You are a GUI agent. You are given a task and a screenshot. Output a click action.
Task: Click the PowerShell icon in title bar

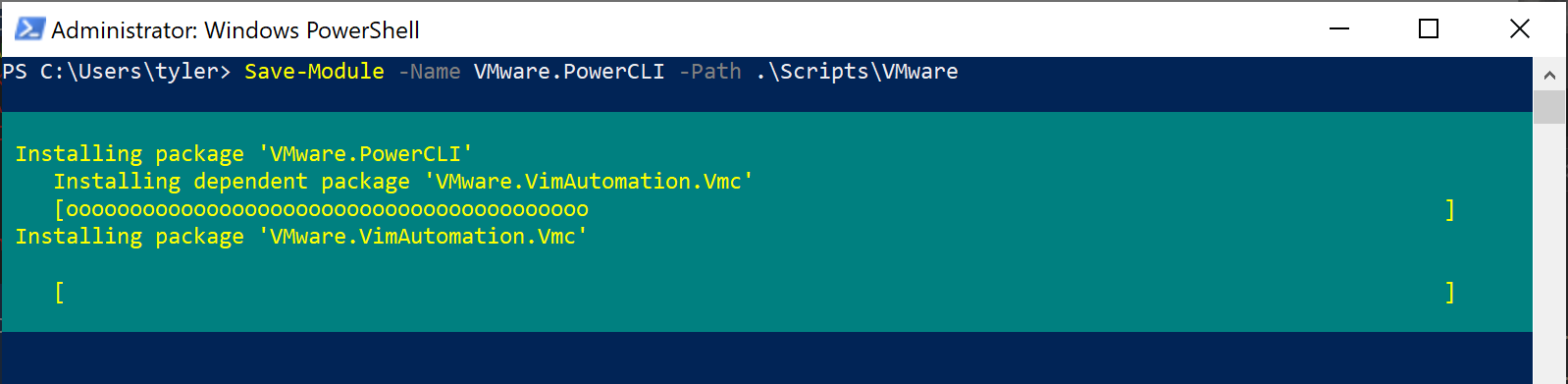coord(29,29)
